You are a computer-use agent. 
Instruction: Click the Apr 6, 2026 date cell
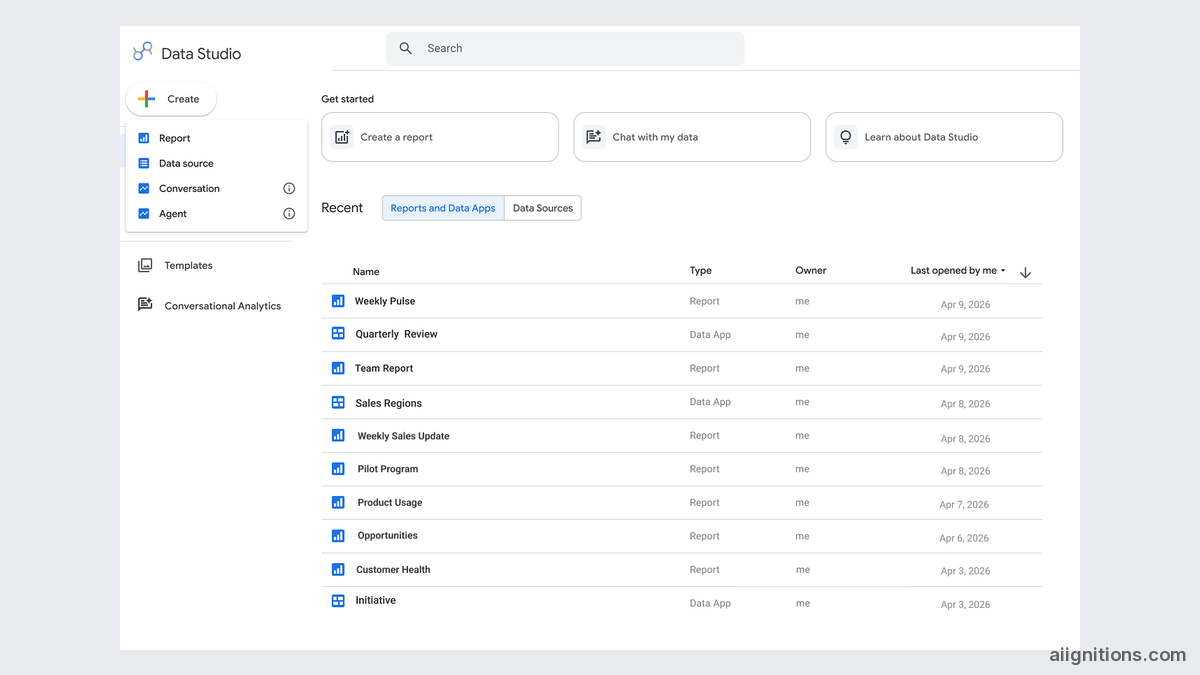click(x=964, y=538)
